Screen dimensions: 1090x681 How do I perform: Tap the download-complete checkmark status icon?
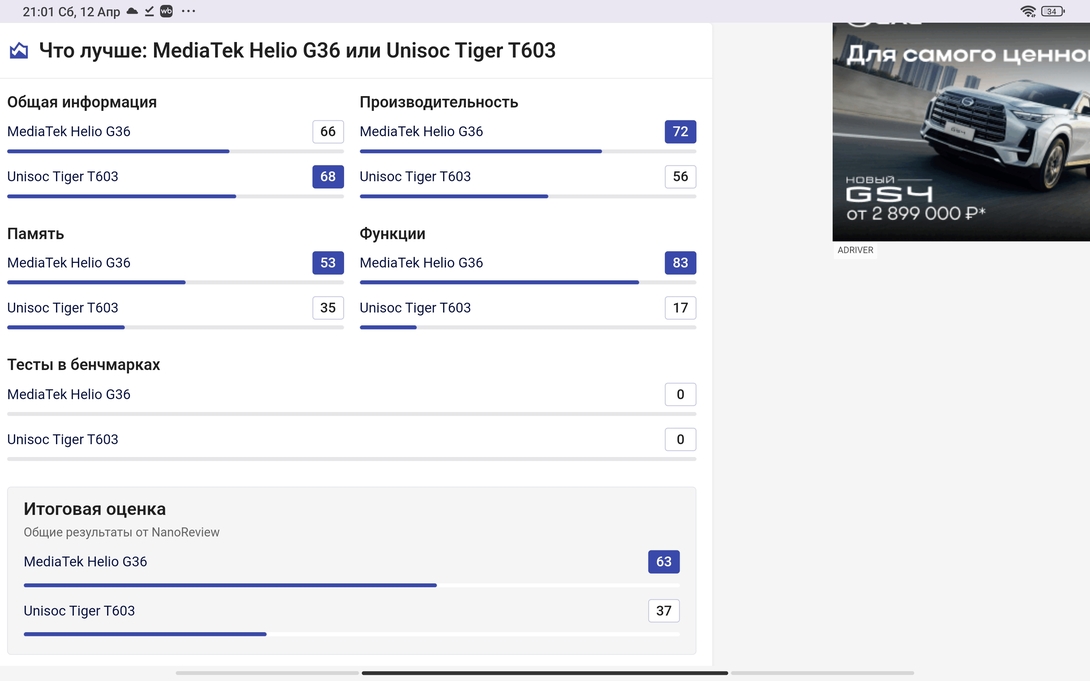pyautogui.click(x=149, y=11)
